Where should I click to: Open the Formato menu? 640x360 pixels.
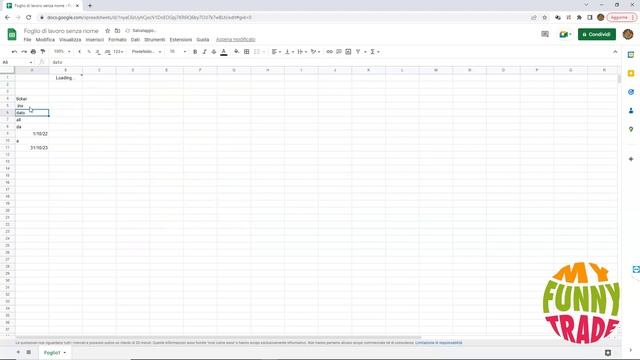click(118, 40)
